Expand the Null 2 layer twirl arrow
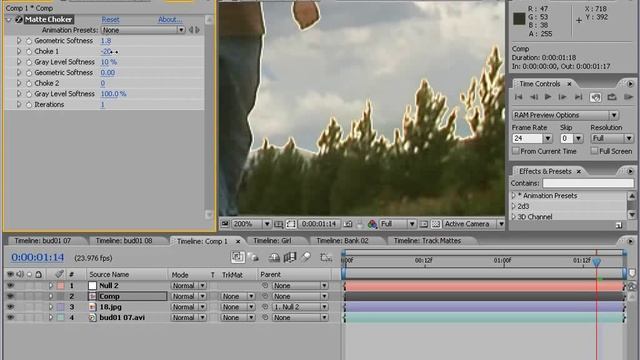 (51, 286)
